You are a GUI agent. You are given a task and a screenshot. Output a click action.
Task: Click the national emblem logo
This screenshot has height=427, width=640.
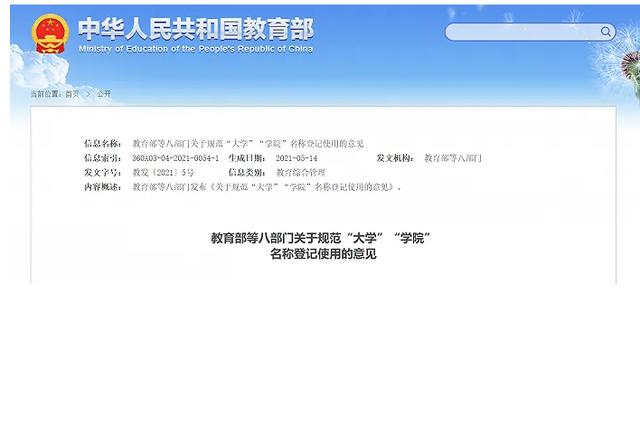(50, 34)
